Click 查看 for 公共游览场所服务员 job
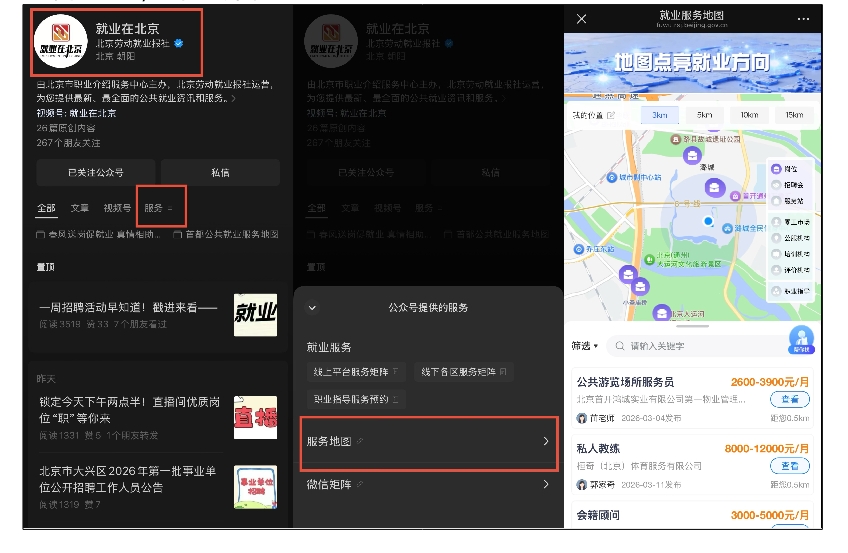The image size is (848, 553). pyautogui.click(x=789, y=400)
